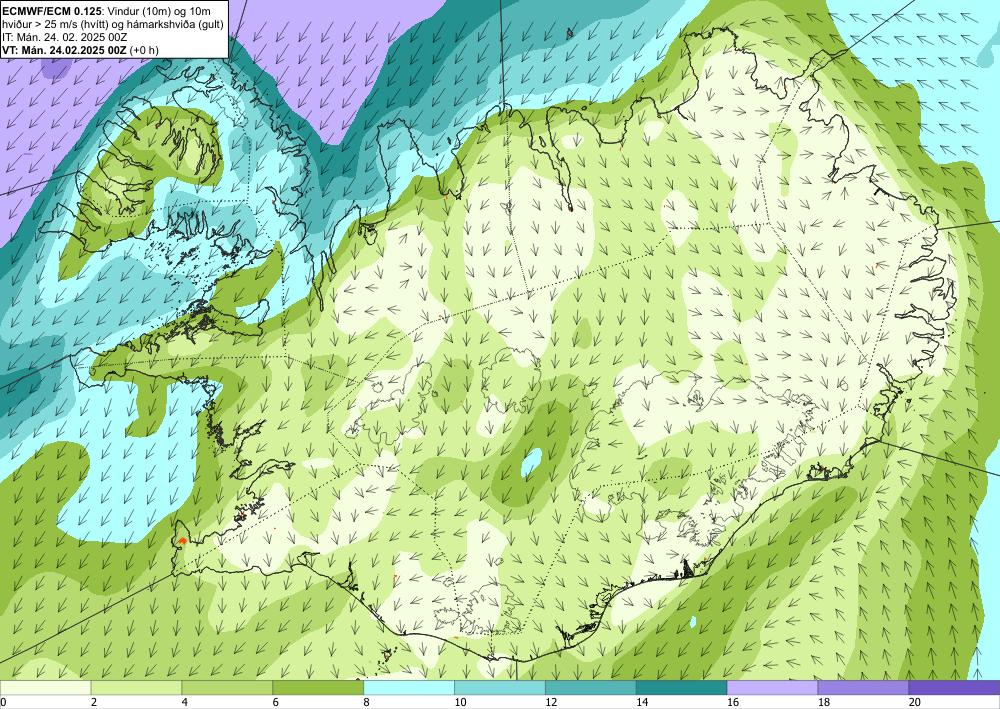Click the legend scale label "12"
Screen dimensions: 1000x709
coord(551,702)
